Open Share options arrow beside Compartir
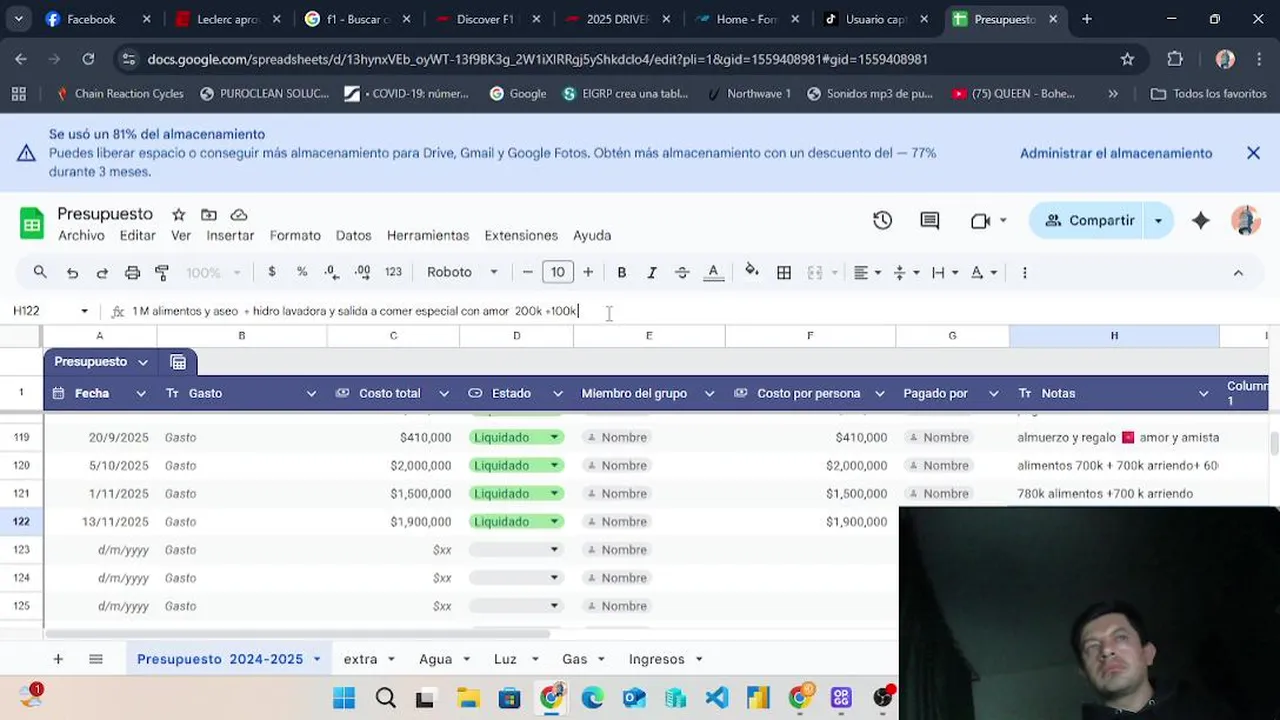The image size is (1280, 720). [x=1158, y=221]
